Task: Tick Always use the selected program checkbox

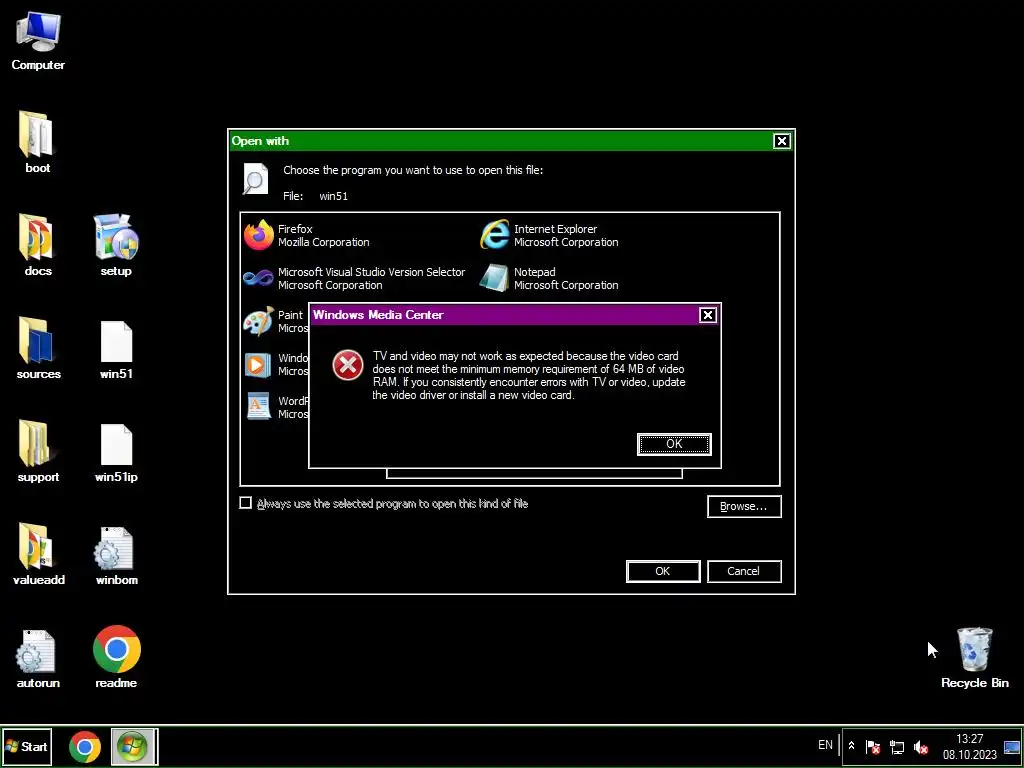Action: (x=246, y=503)
